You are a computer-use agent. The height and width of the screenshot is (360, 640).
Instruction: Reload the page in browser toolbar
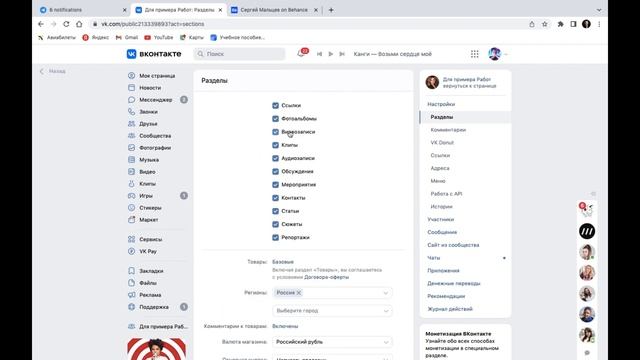point(66,24)
